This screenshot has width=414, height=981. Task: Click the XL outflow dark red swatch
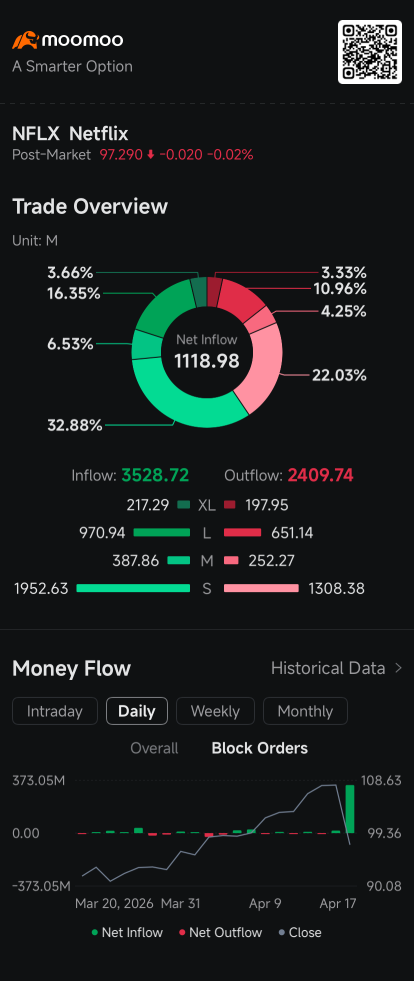(x=230, y=505)
